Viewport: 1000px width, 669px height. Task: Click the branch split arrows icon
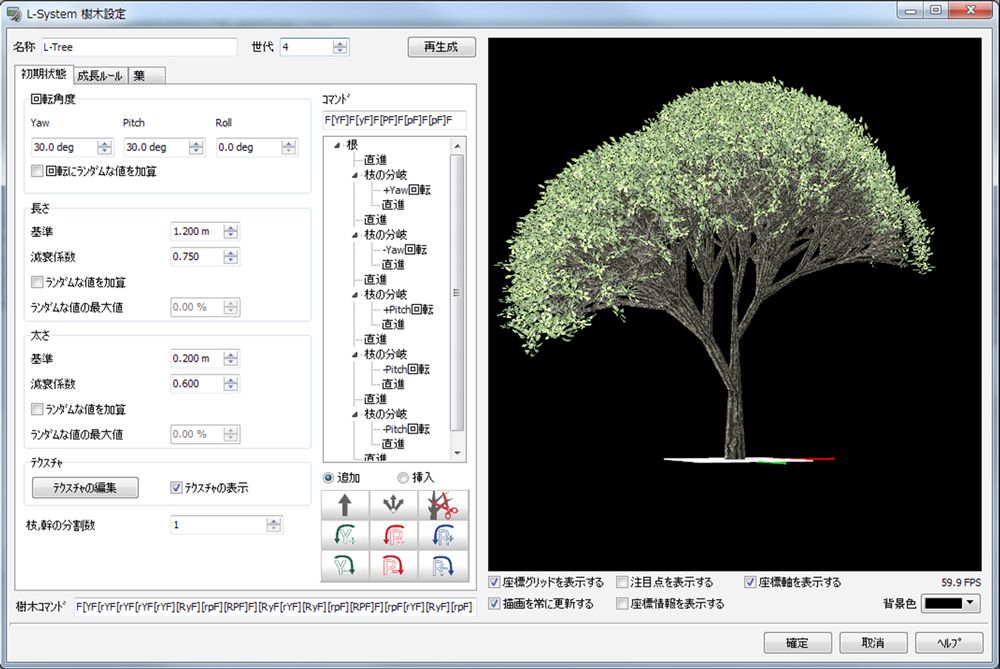(x=393, y=504)
